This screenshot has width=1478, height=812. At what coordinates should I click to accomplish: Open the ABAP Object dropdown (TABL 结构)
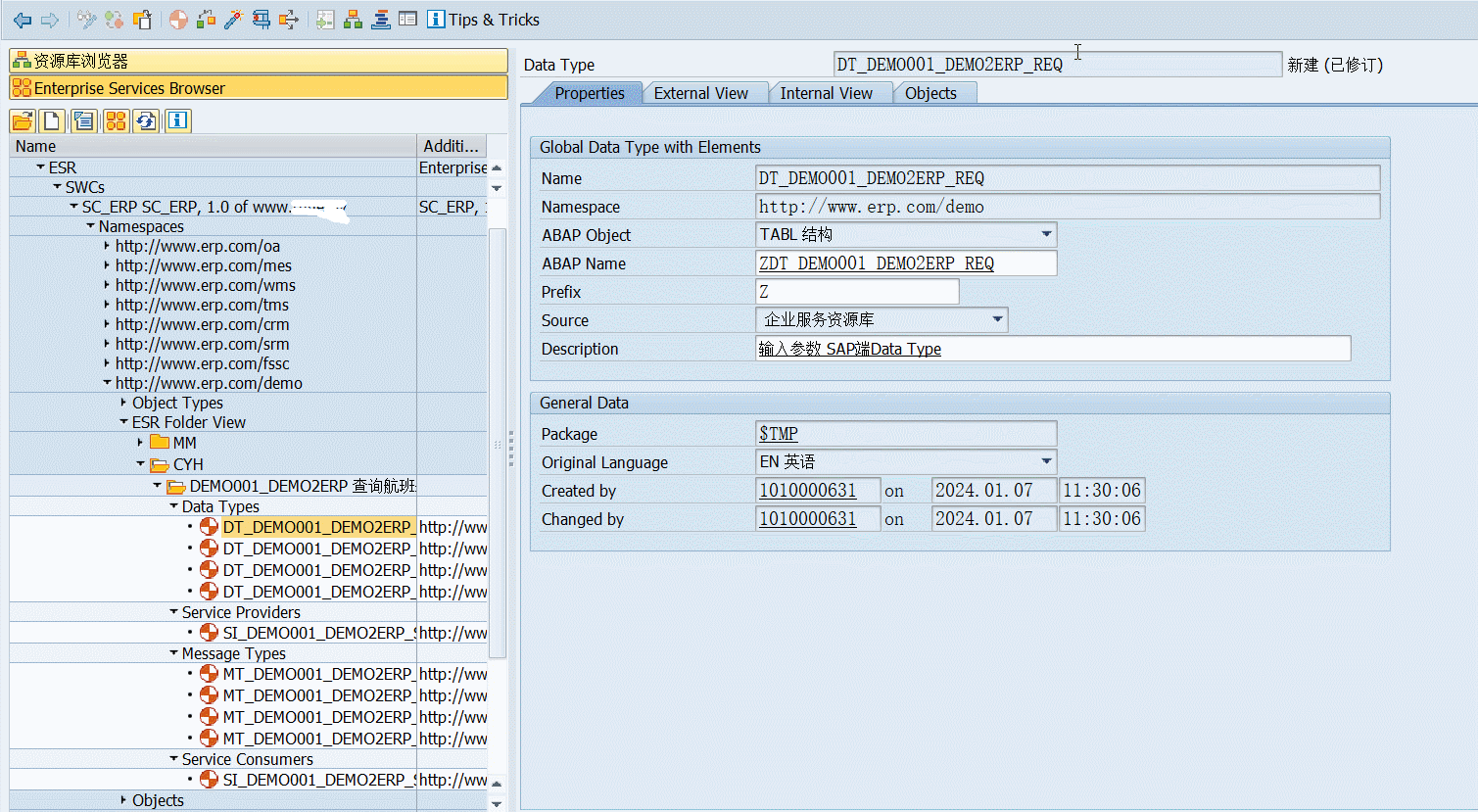click(x=1046, y=234)
